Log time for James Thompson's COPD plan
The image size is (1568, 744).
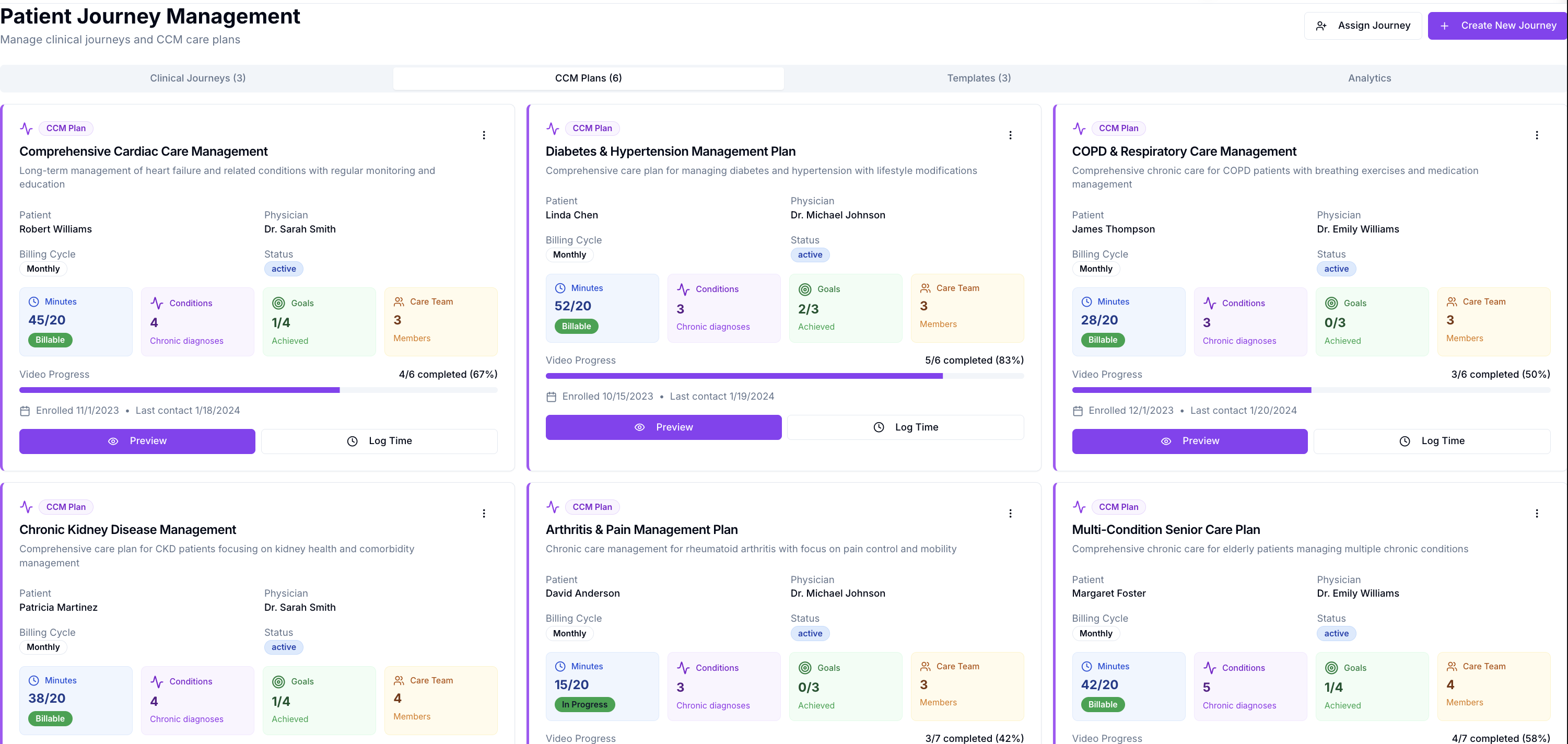[x=1432, y=441]
